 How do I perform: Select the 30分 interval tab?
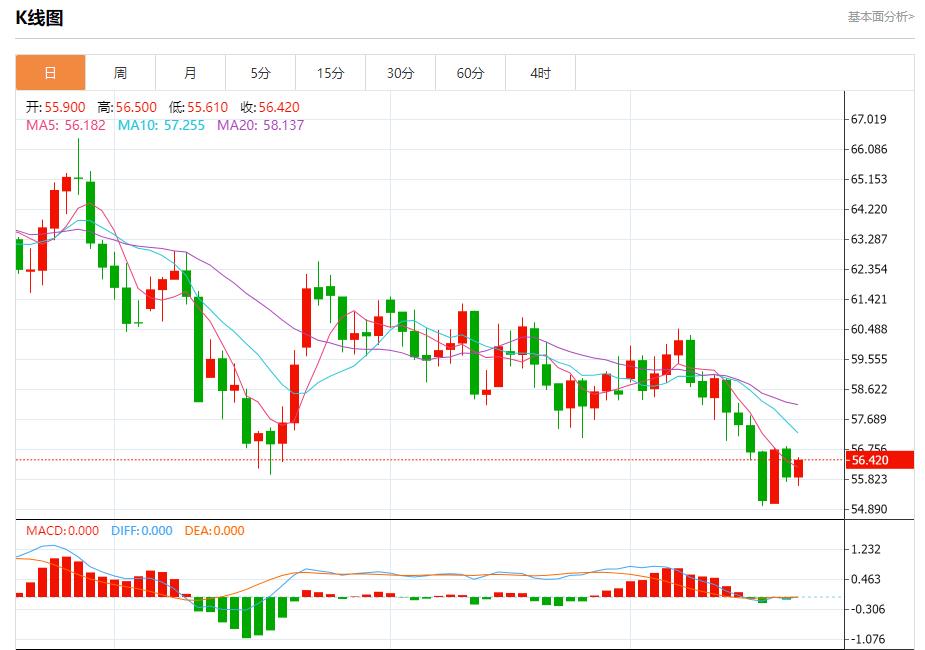click(400, 73)
